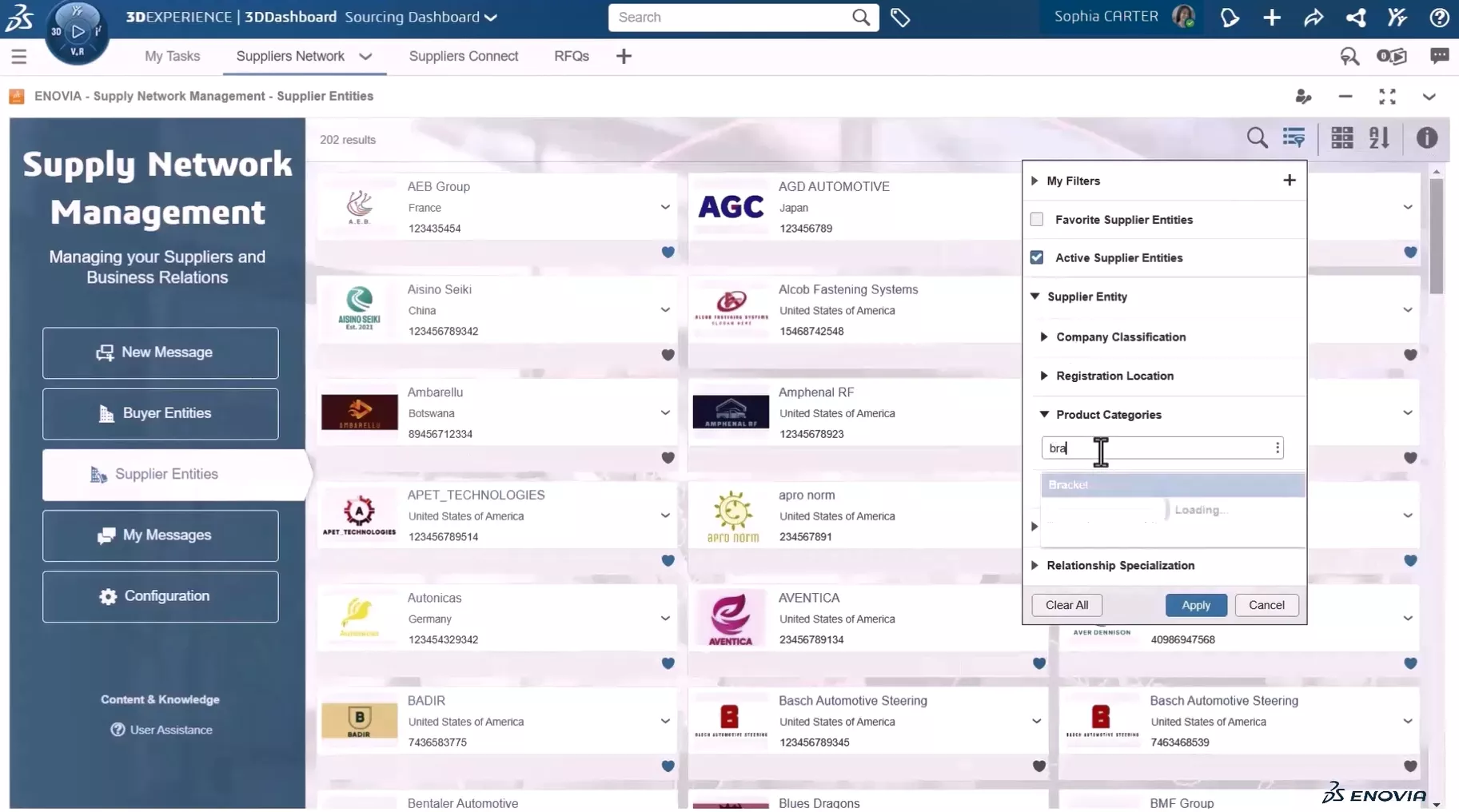The width and height of the screenshot is (1459, 812).
Task: Toggle favorite heart for AEB Group
Action: click(x=668, y=252)
